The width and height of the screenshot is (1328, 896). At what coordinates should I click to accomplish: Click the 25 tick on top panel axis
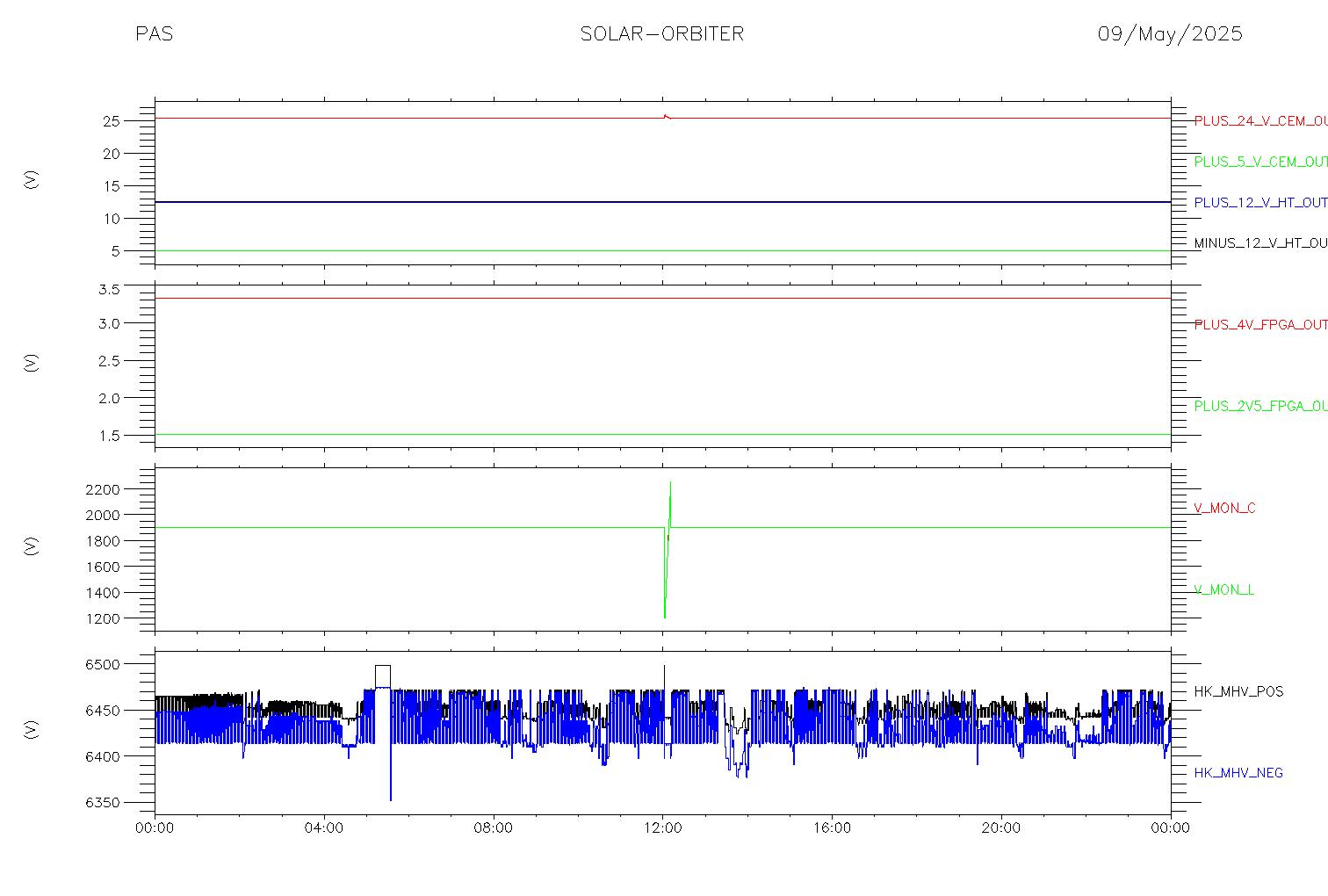tap(112, 121)
